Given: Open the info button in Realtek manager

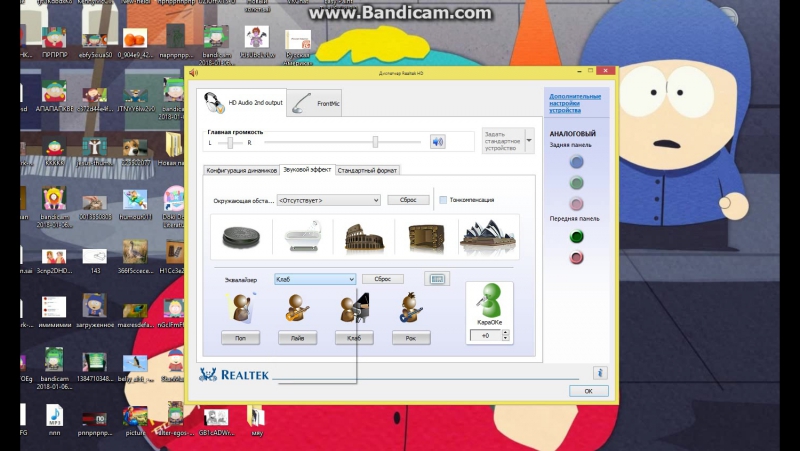Looking at the screenshot, I should pyautogui.click(x=600, y=373).
